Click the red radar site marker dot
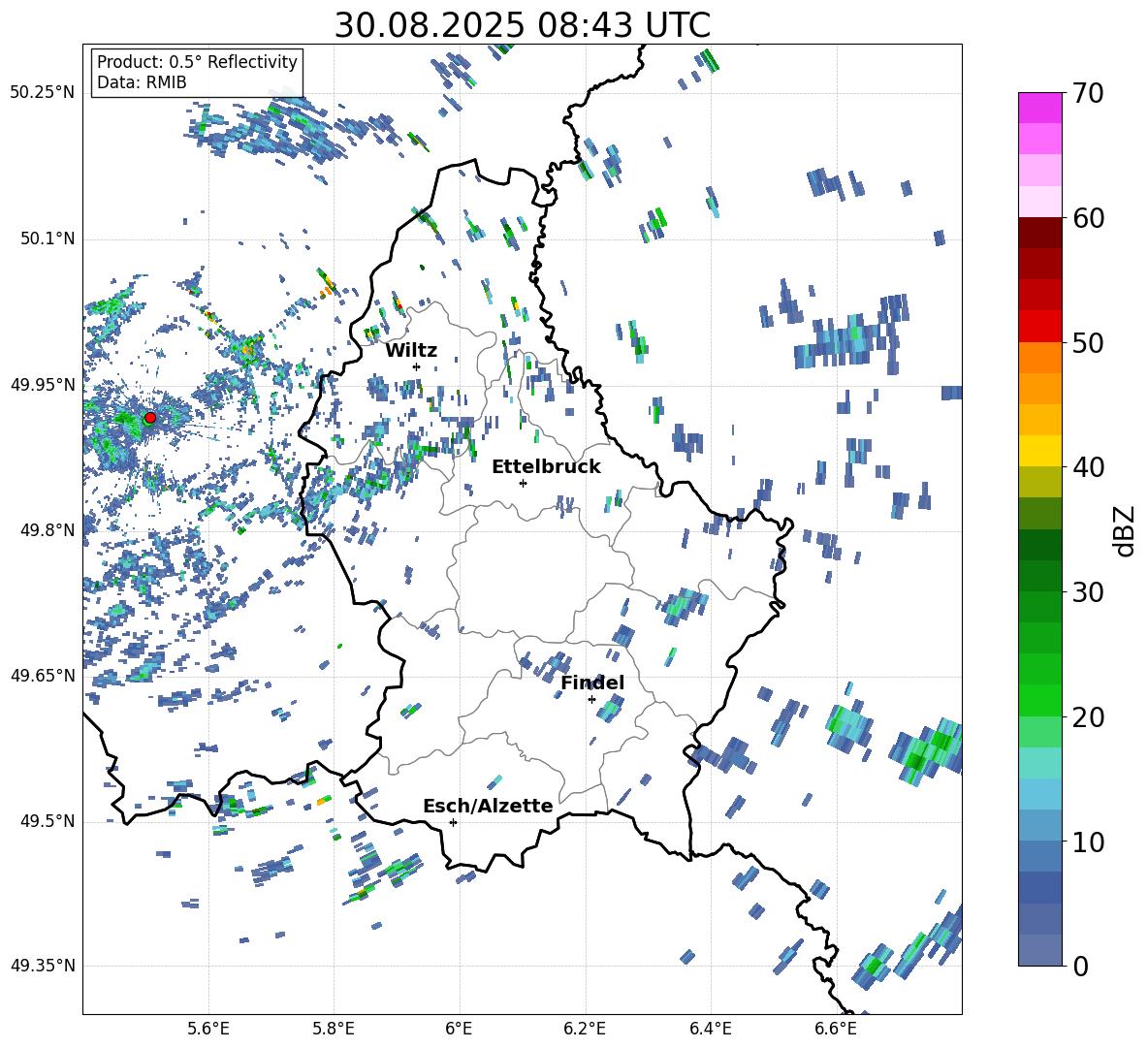The height and width of the screenshot is (1048, 1148). [x=150, y=418]
